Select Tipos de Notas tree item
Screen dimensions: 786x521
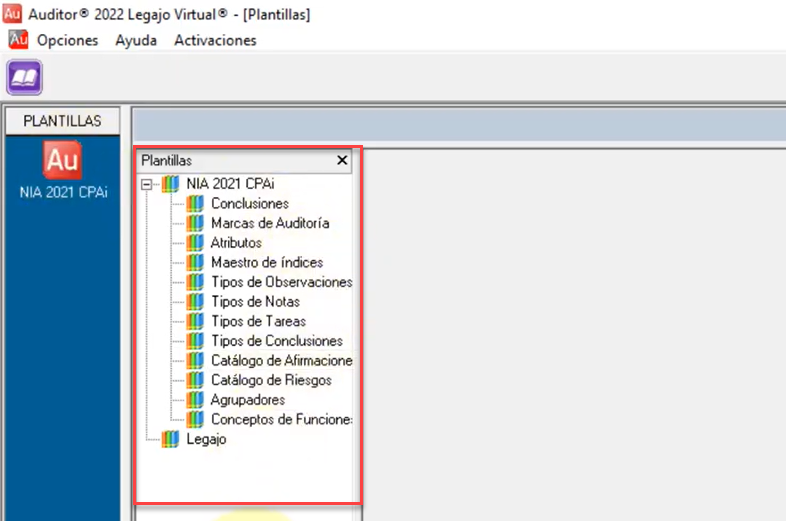click(x=256, y=301)
